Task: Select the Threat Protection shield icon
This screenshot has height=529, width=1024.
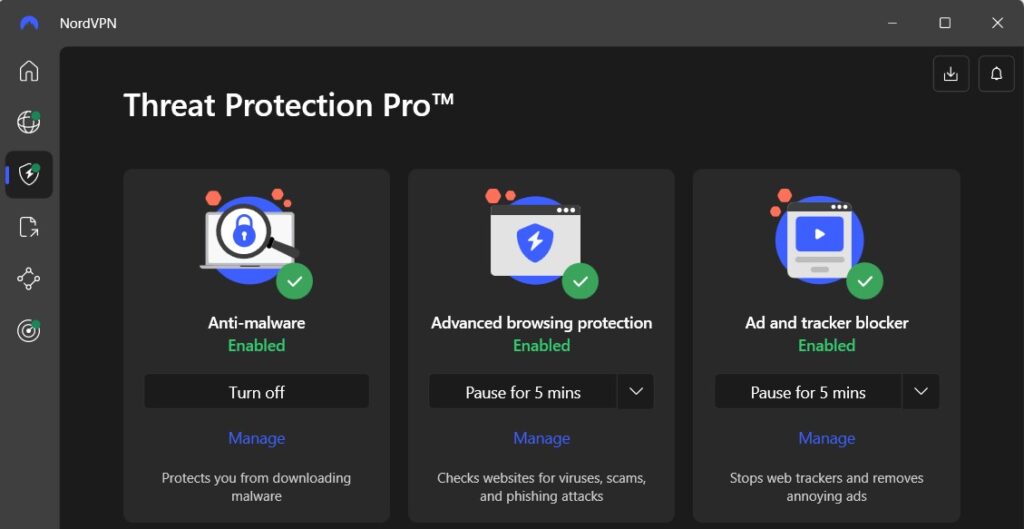Action: pos(29,174)
